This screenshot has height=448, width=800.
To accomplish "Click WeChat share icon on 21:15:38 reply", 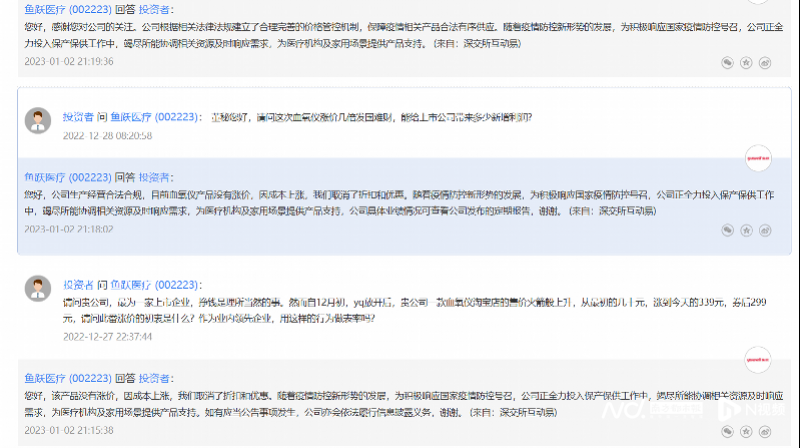I will [x=728, y=432].
